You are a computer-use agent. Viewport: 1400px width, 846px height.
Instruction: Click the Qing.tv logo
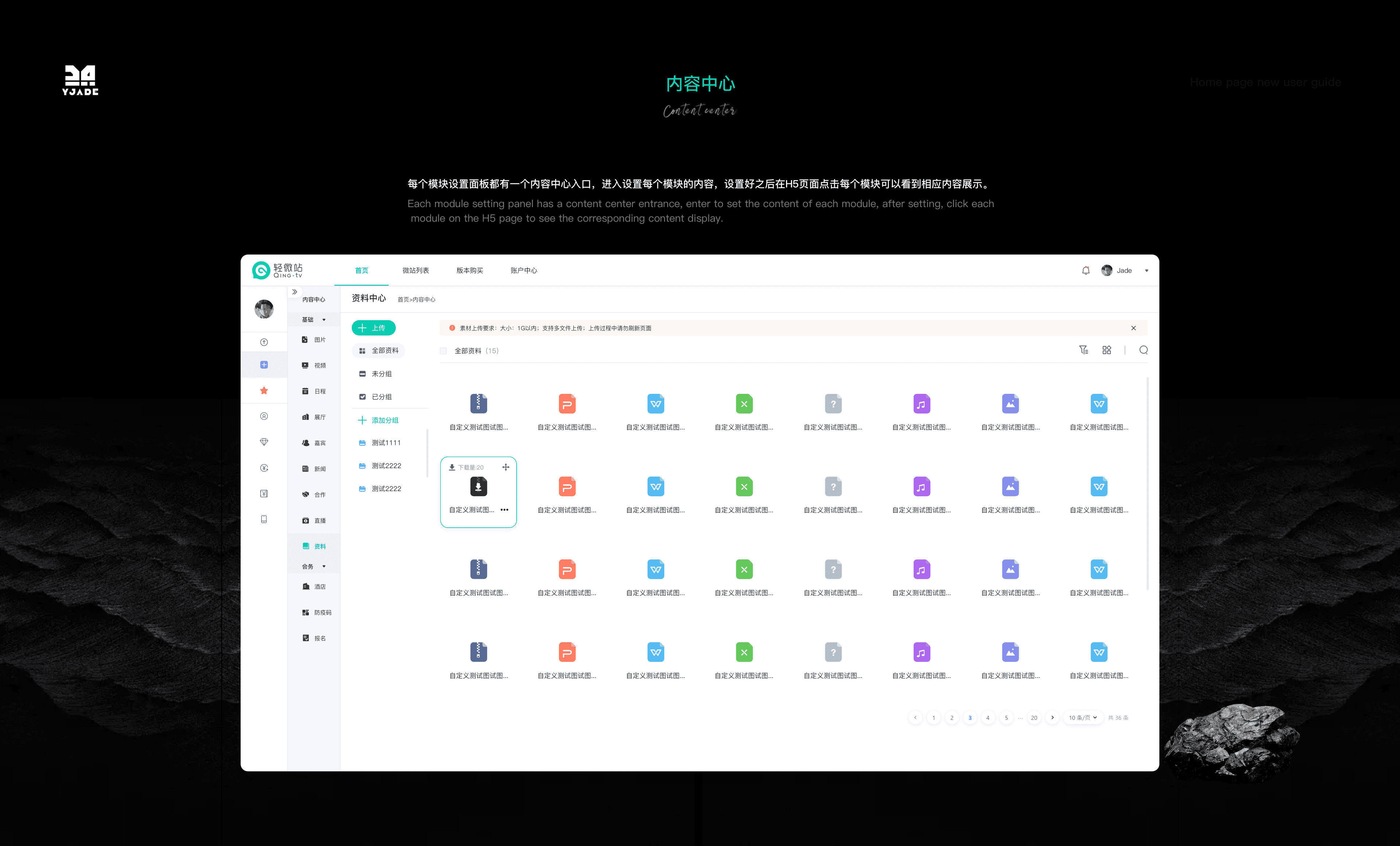277,271
